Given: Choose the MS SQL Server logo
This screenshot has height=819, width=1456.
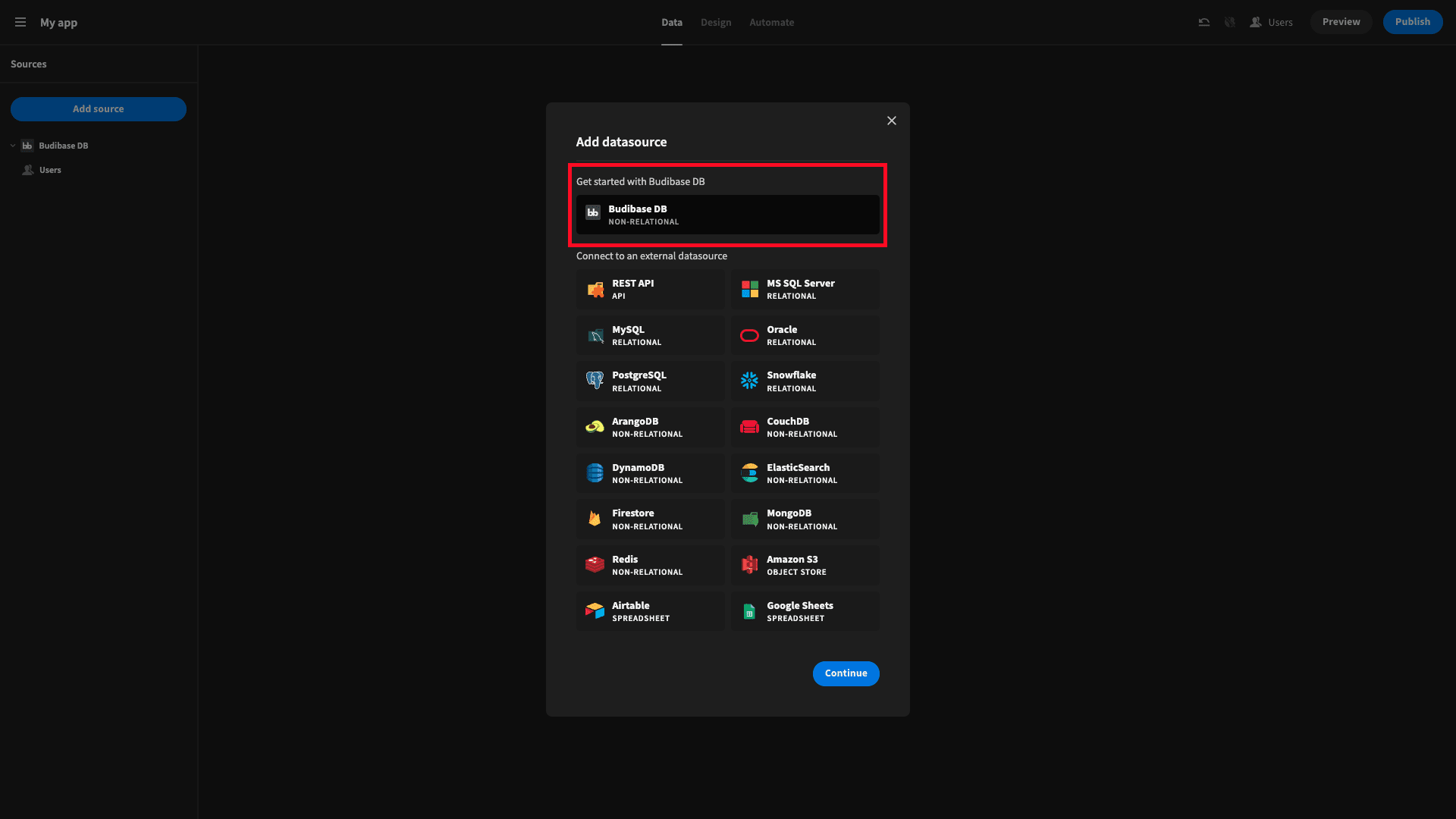Looking at the screenshot, I should 750,289.
